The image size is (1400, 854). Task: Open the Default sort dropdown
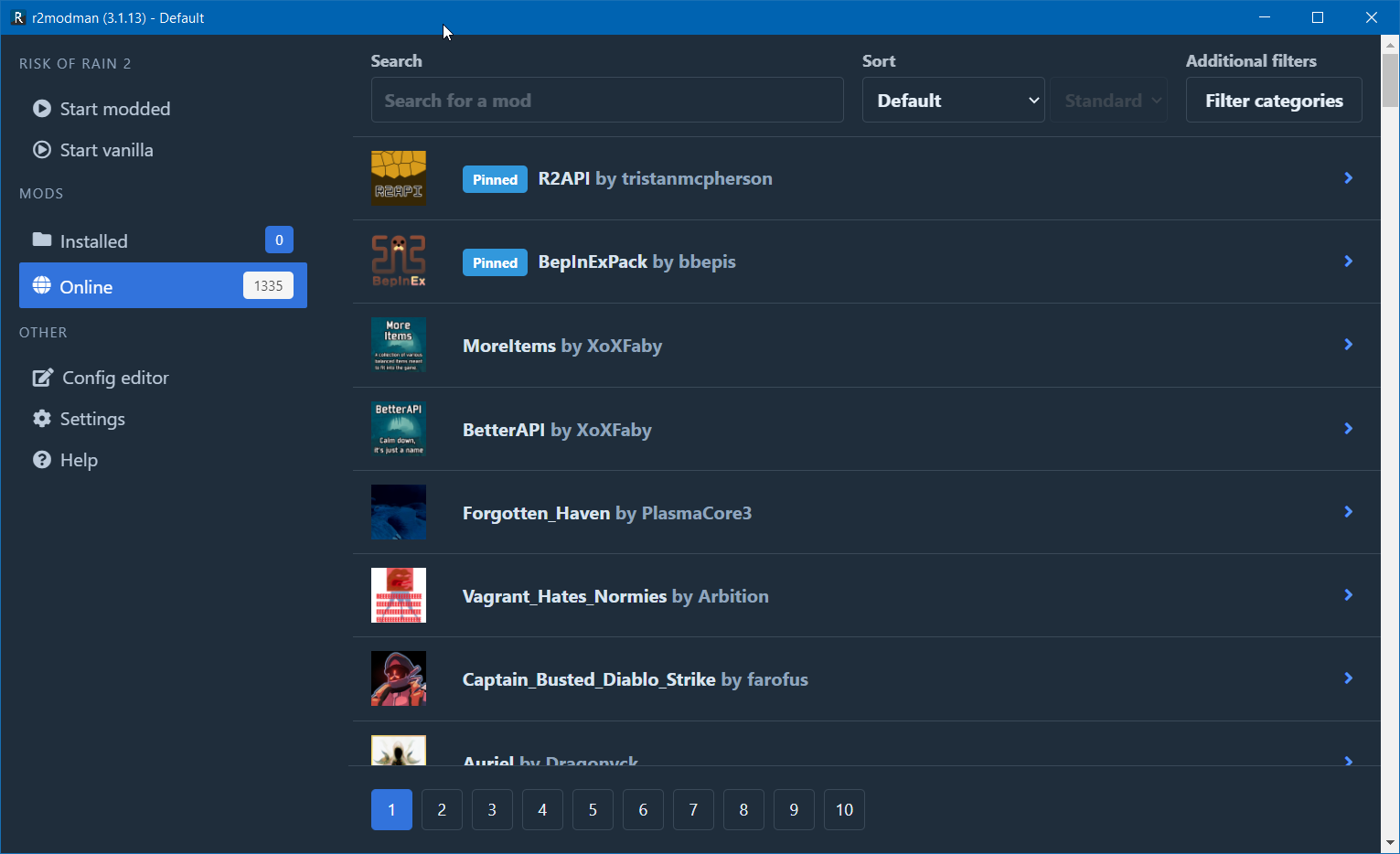(954, 100)
